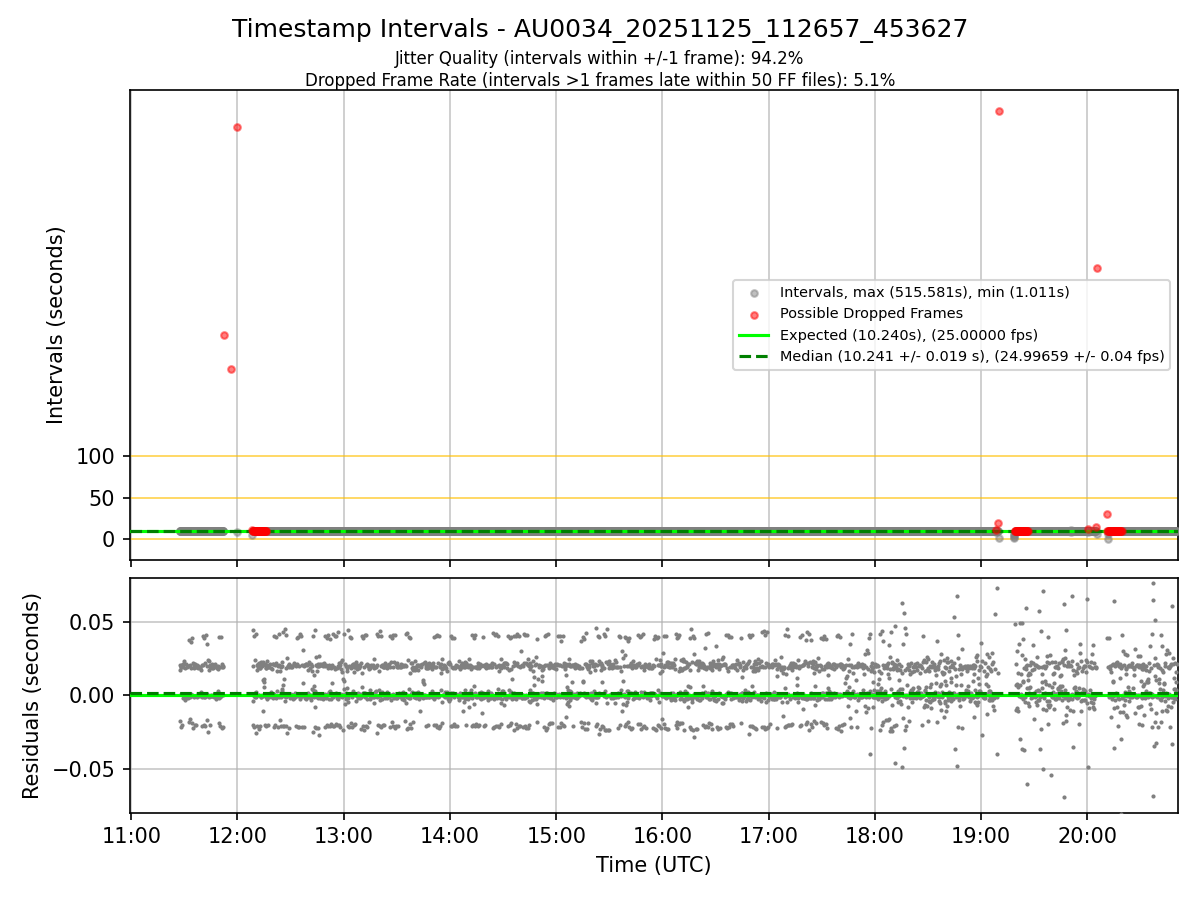Viewport: 1200px width, 900px height.
Task: Click legend entry 'Expected (10.240s), (25.00000 fps)'
Action: tap(909, 335)
